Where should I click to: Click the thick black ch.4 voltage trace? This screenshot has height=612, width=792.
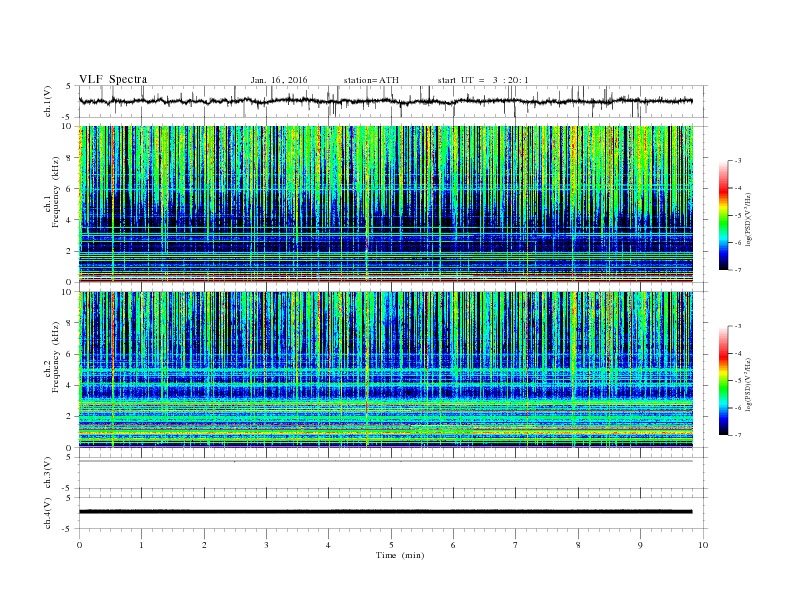[386, 512]
